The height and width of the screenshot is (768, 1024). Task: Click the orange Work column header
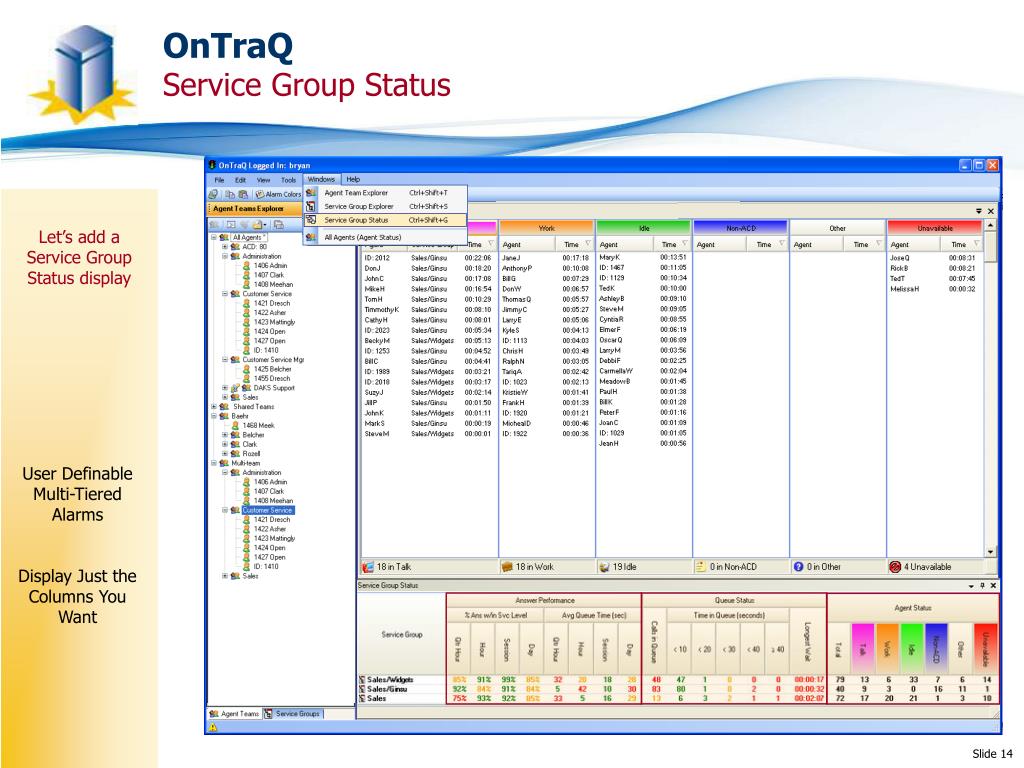click(x=547, y=228)
